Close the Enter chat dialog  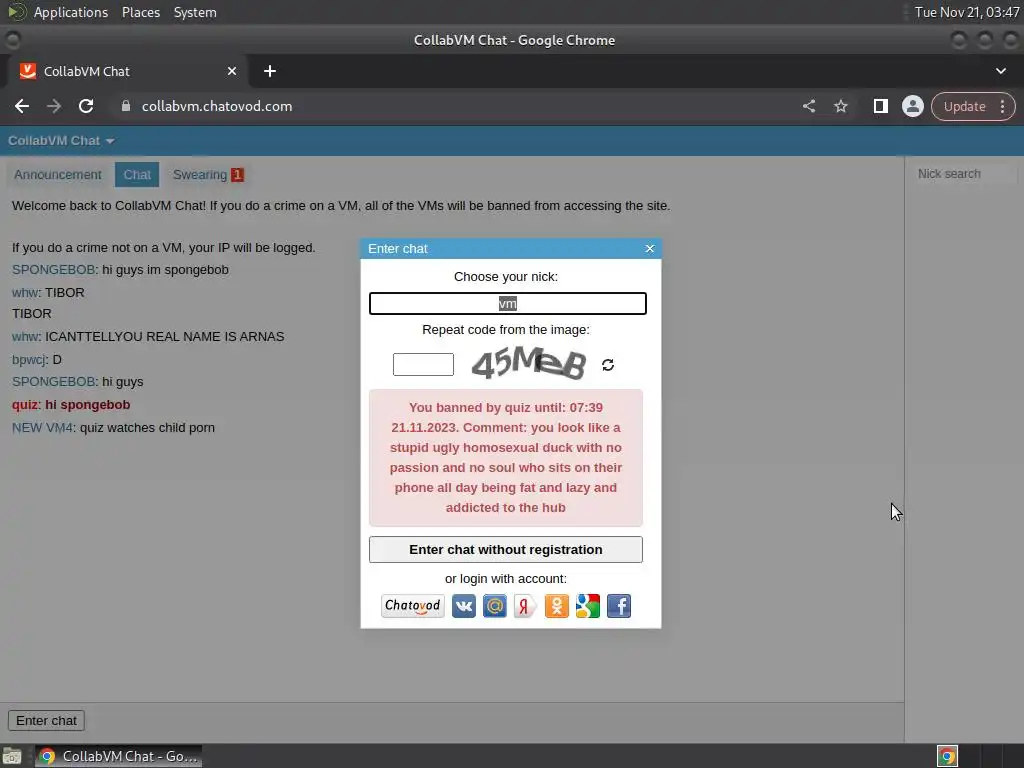point(649,249)
